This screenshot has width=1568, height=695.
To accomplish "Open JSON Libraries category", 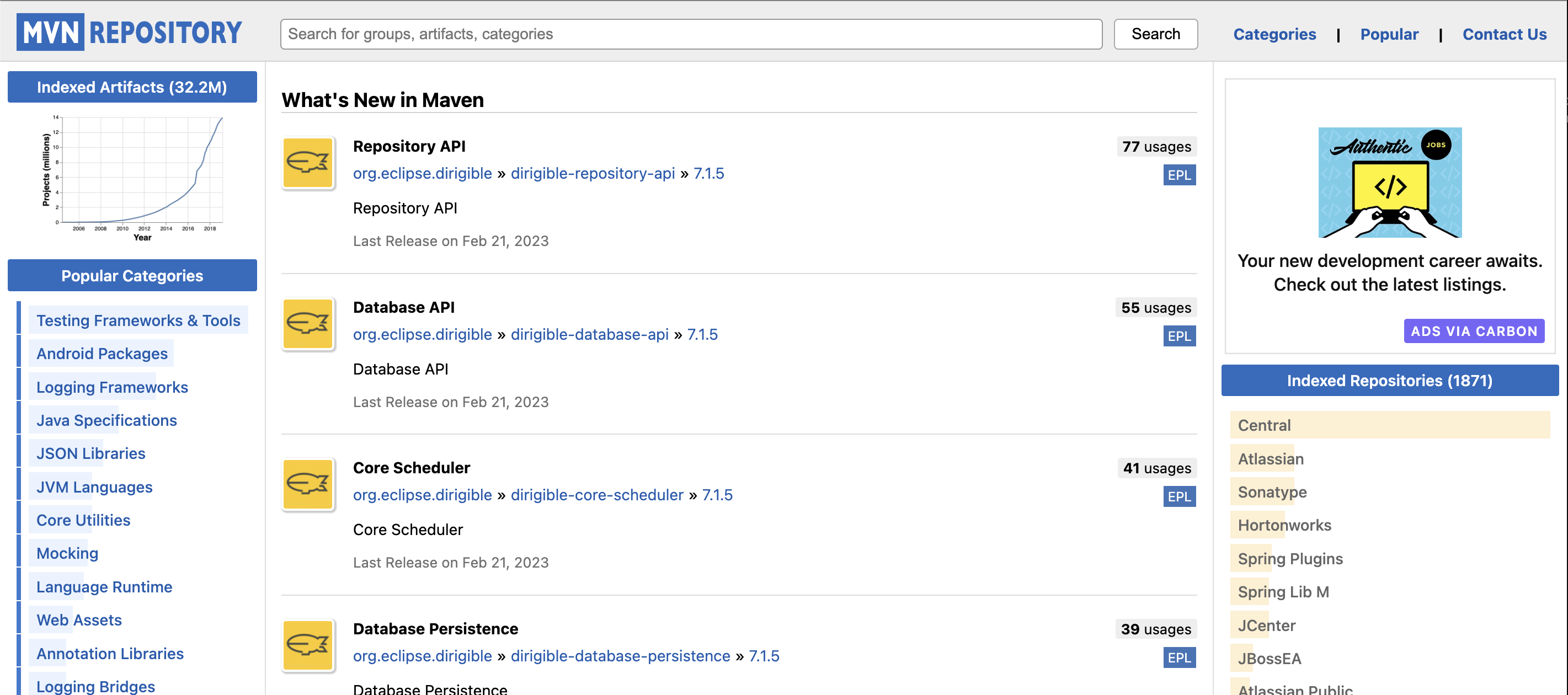I will click(x=90, y=453).
